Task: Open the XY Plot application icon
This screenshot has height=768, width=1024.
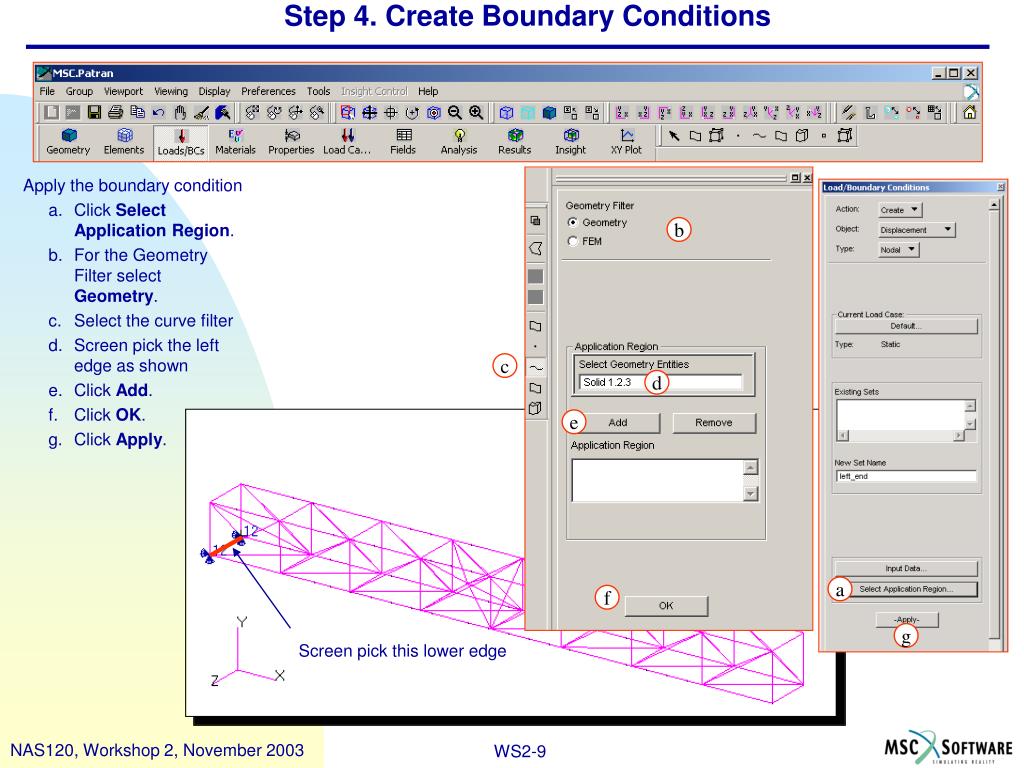Action: (626, 142)
